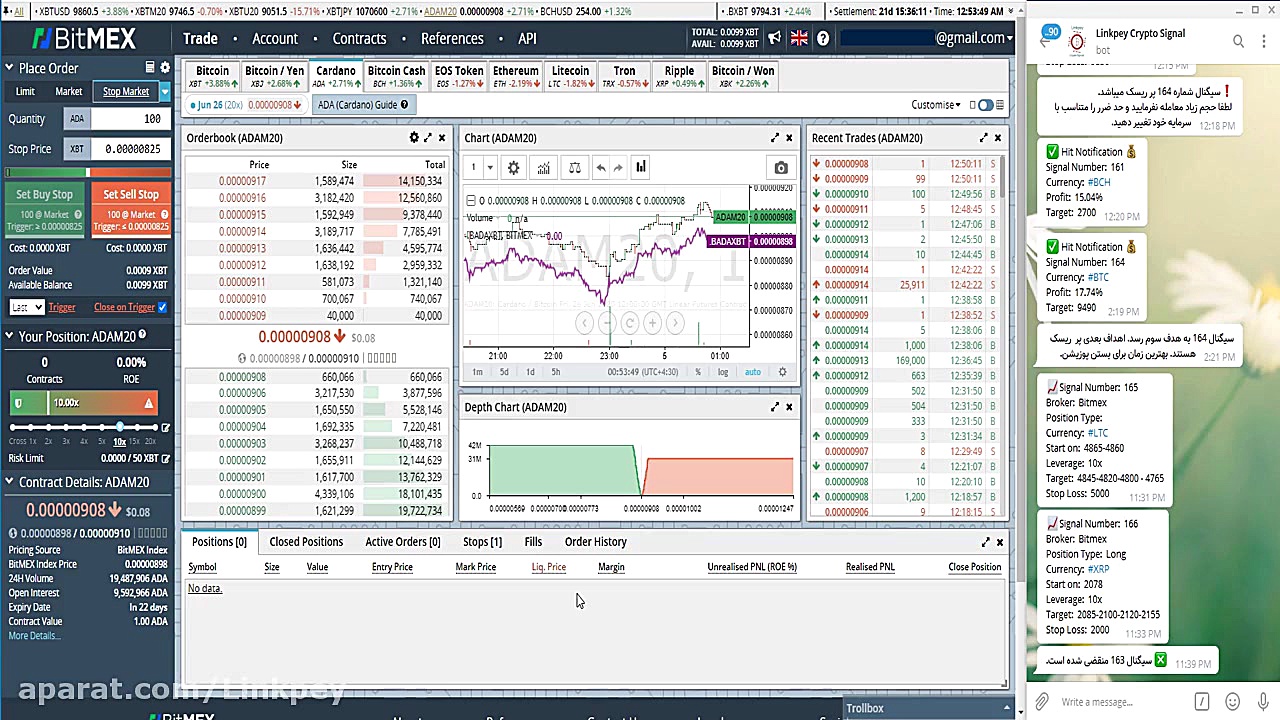Open emoji picker in Telegram
The image size is (1280, 720).
[1232, 701]
